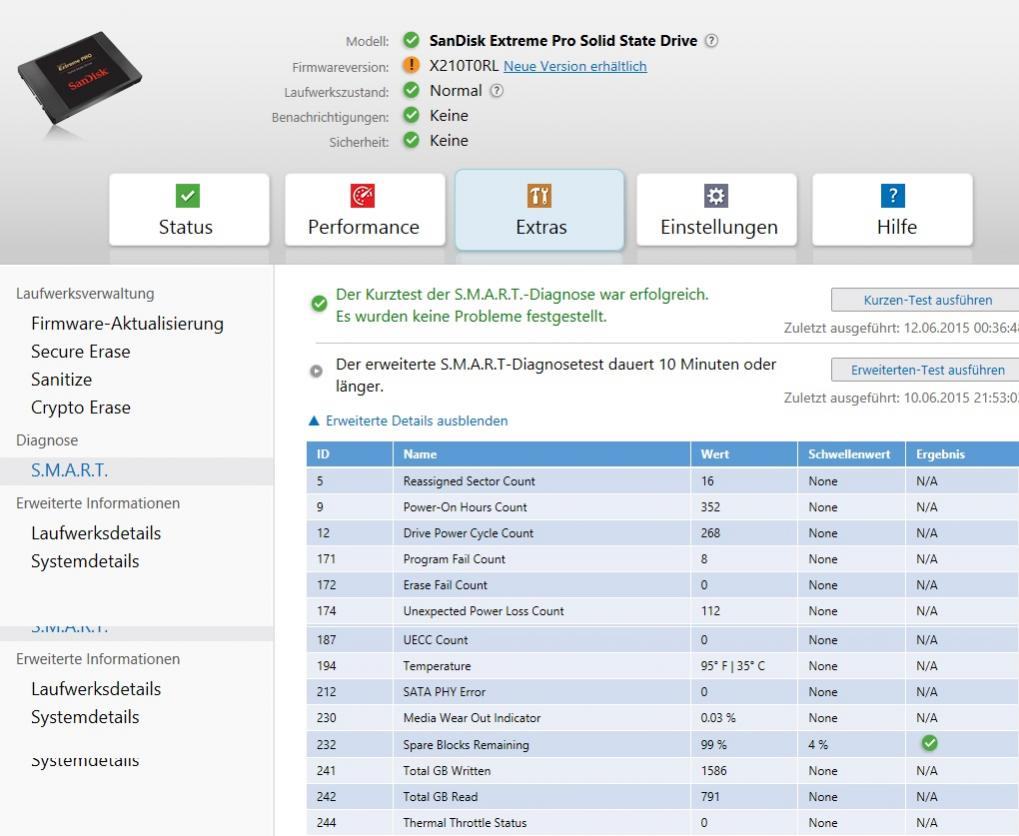
Task: Click the Spare Blocks Remaining name
Action: pyautogui.click(x=466, y=745)
